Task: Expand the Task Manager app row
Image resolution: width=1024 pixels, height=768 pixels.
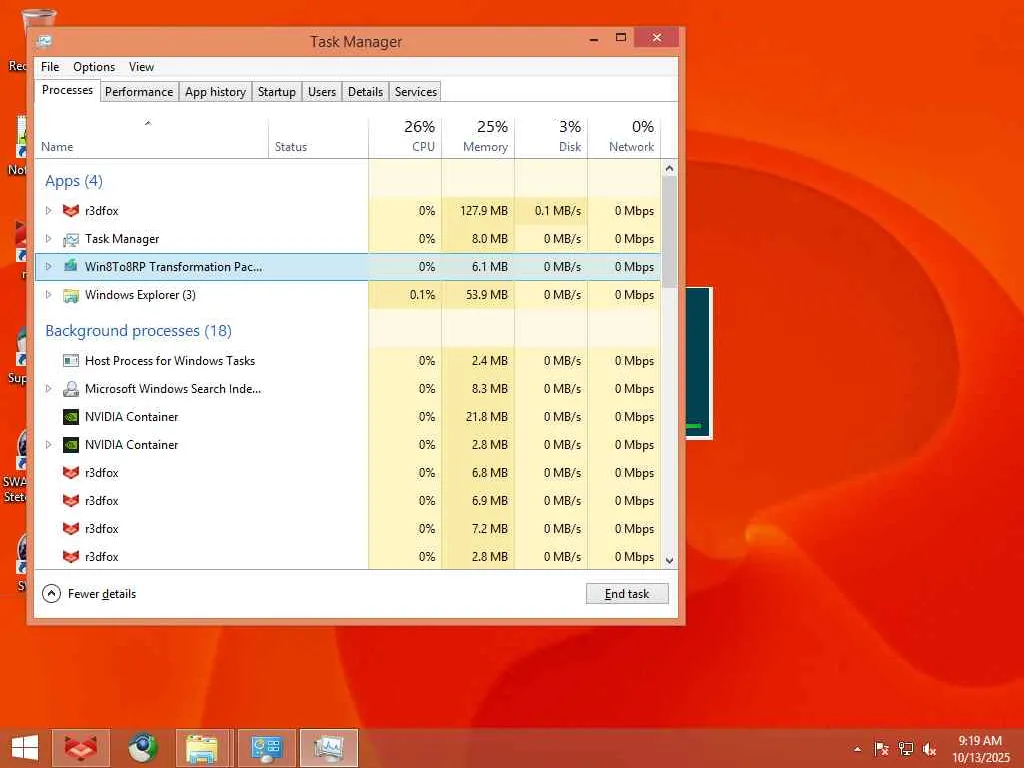Action: pos(48,238)
